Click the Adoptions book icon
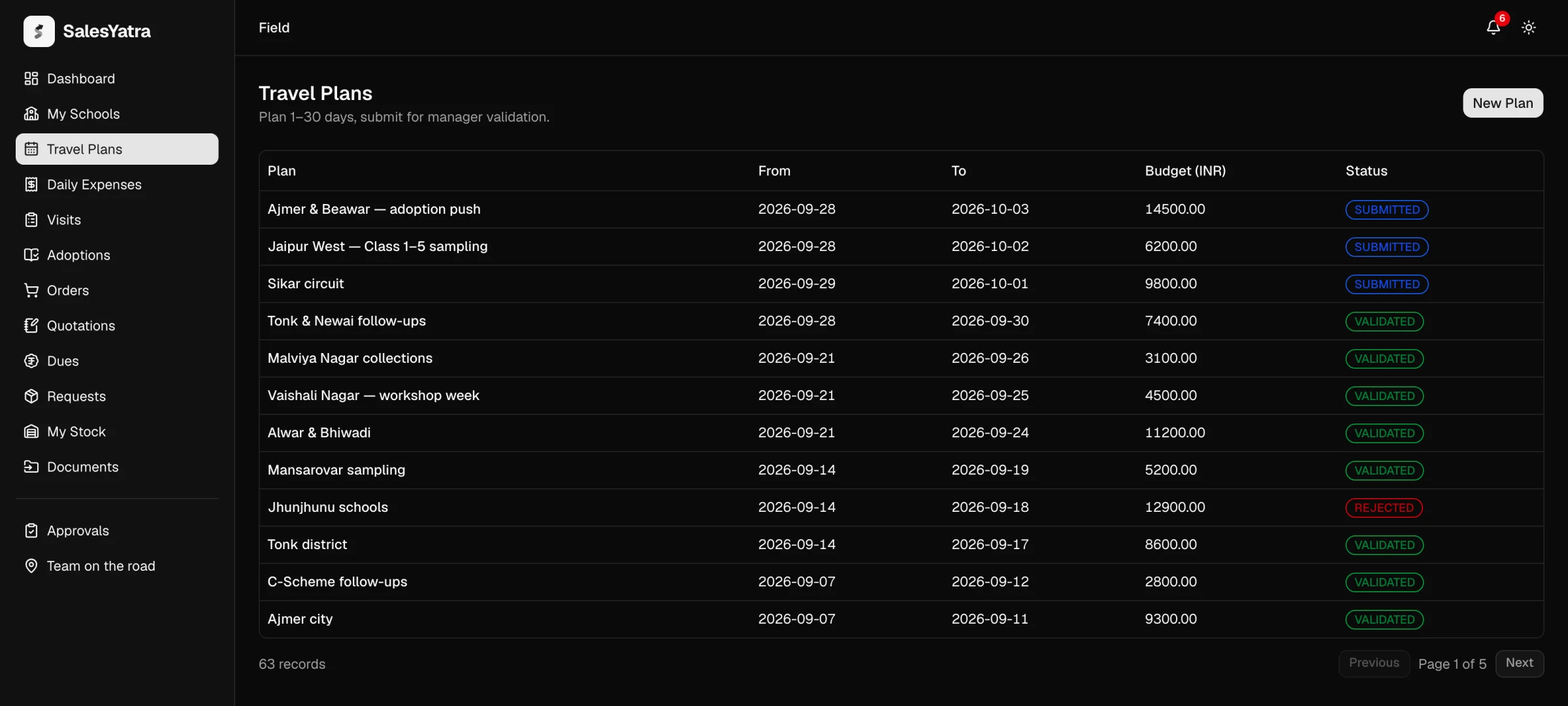Screen dimensions: 1568x706 [31, 255]
